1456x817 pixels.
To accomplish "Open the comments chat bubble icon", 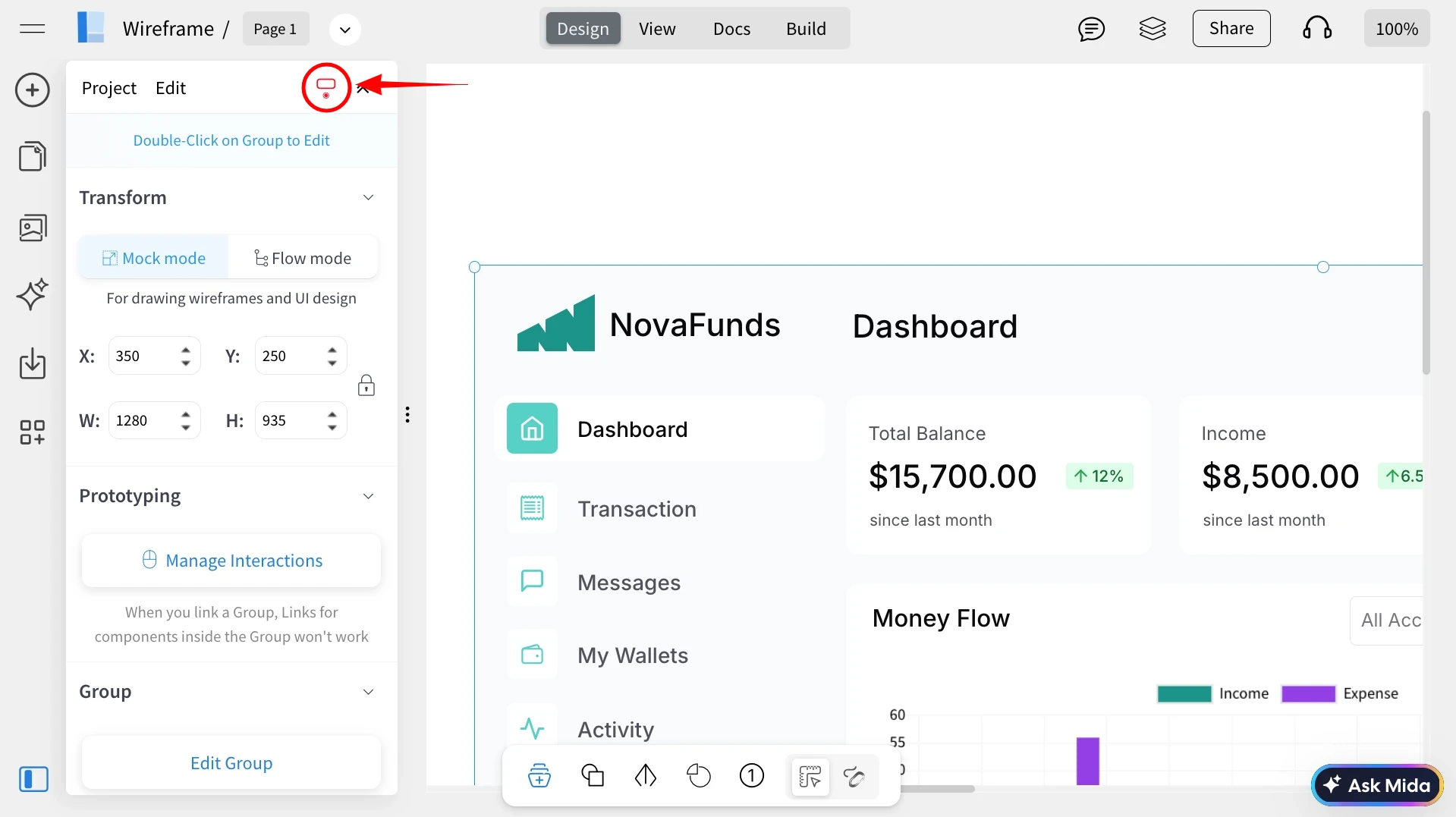I will coord(1091,29).
